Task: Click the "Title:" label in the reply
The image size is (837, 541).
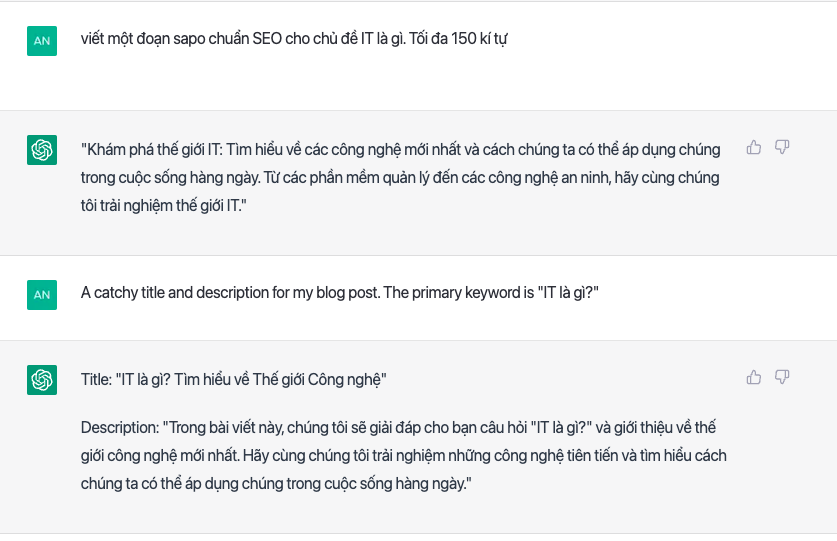Action: [x=96, y=380]
